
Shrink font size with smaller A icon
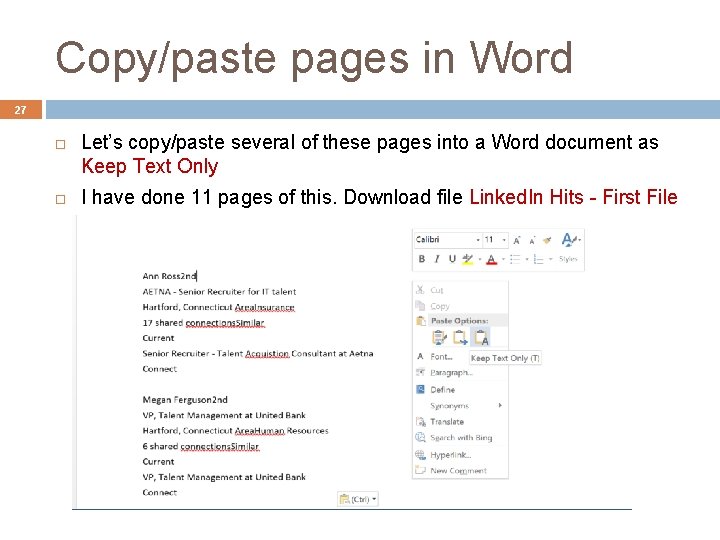pos(532,240)
